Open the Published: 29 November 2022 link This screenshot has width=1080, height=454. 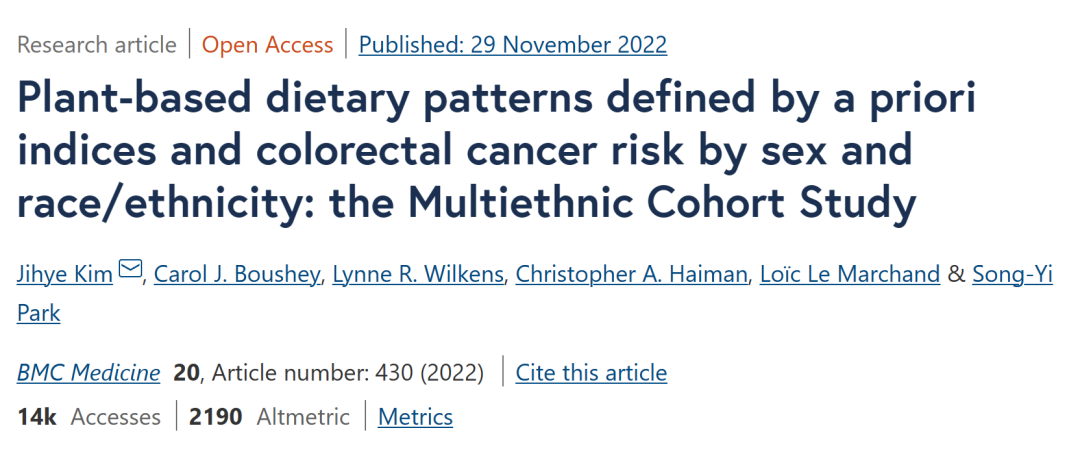(512, 45)
